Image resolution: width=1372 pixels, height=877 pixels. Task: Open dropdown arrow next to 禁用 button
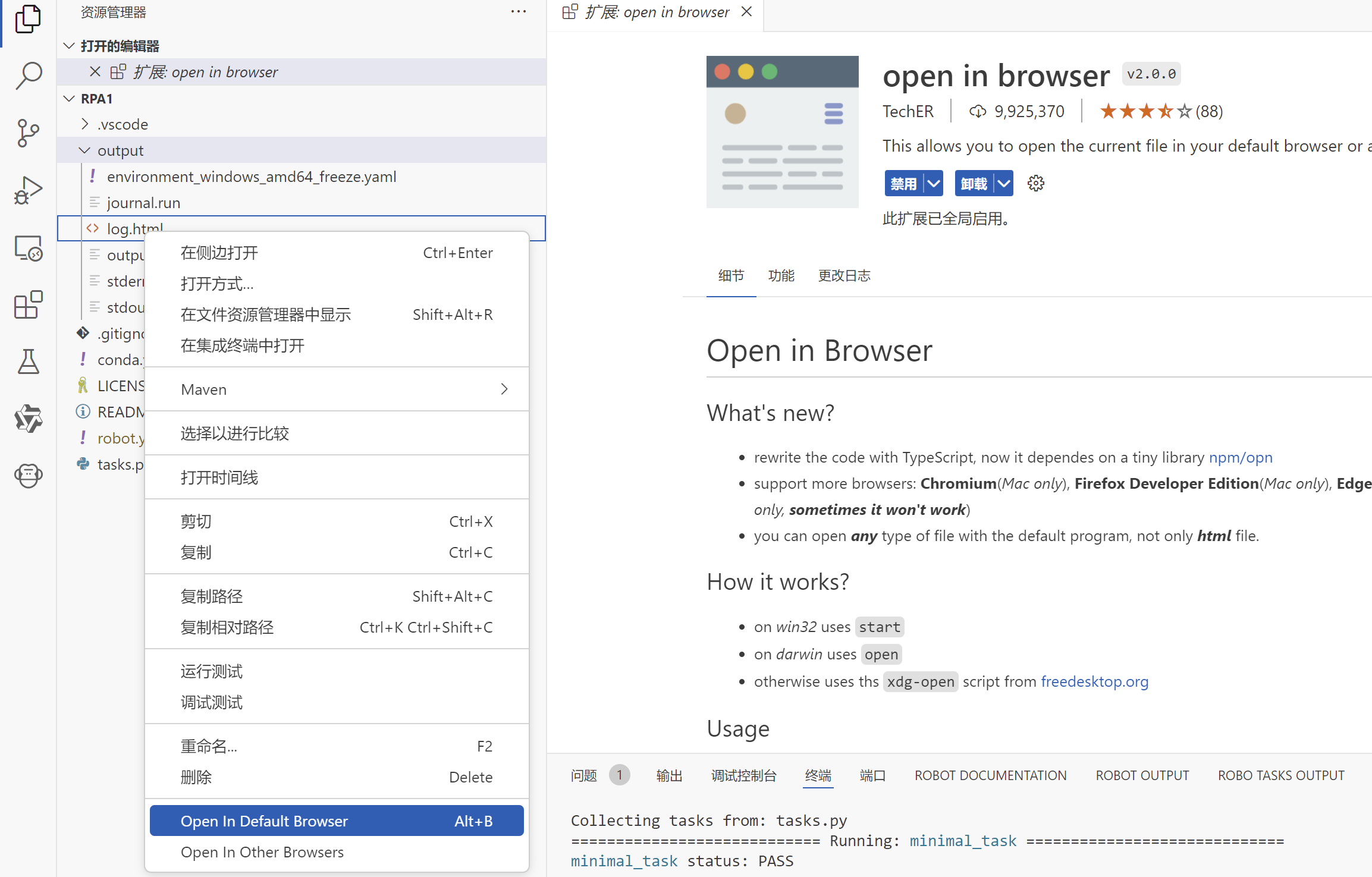[934, 184]
